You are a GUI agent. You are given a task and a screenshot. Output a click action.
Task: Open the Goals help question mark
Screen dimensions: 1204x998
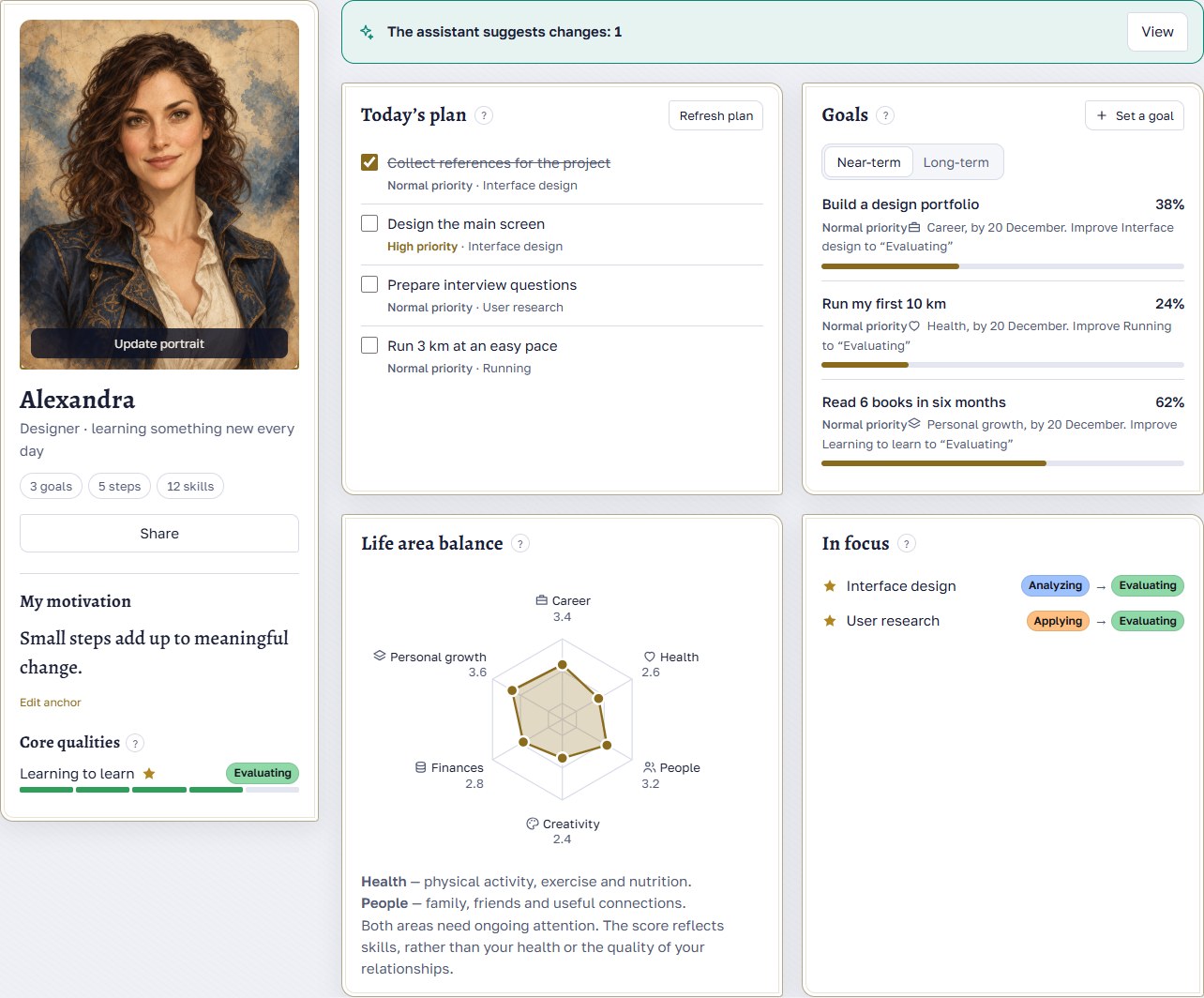(885, 115)
